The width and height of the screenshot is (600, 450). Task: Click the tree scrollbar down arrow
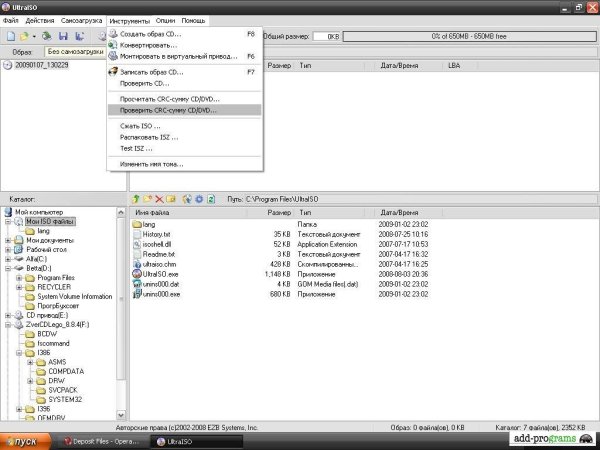[121, 415]
